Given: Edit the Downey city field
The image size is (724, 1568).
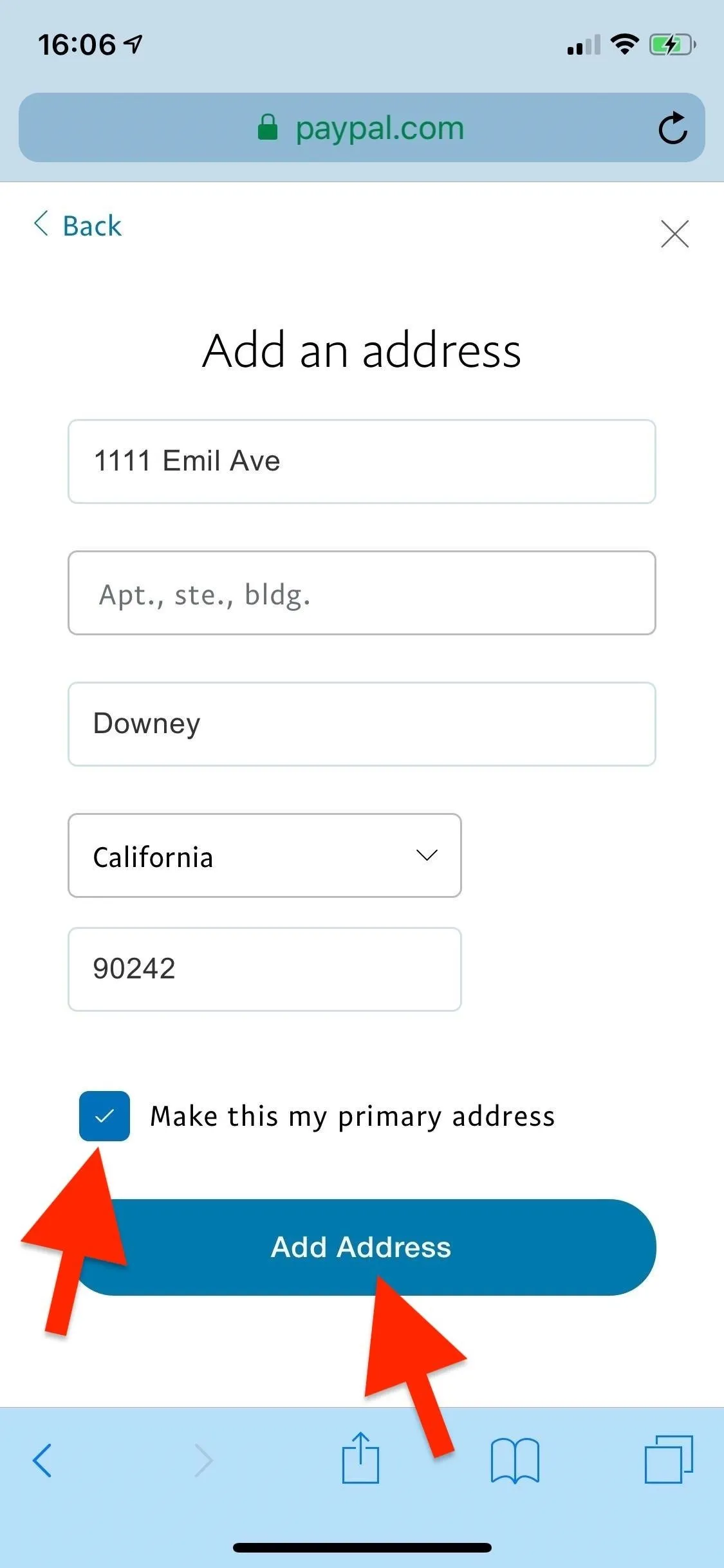Looking at the screenshot, I should (362, 724).
